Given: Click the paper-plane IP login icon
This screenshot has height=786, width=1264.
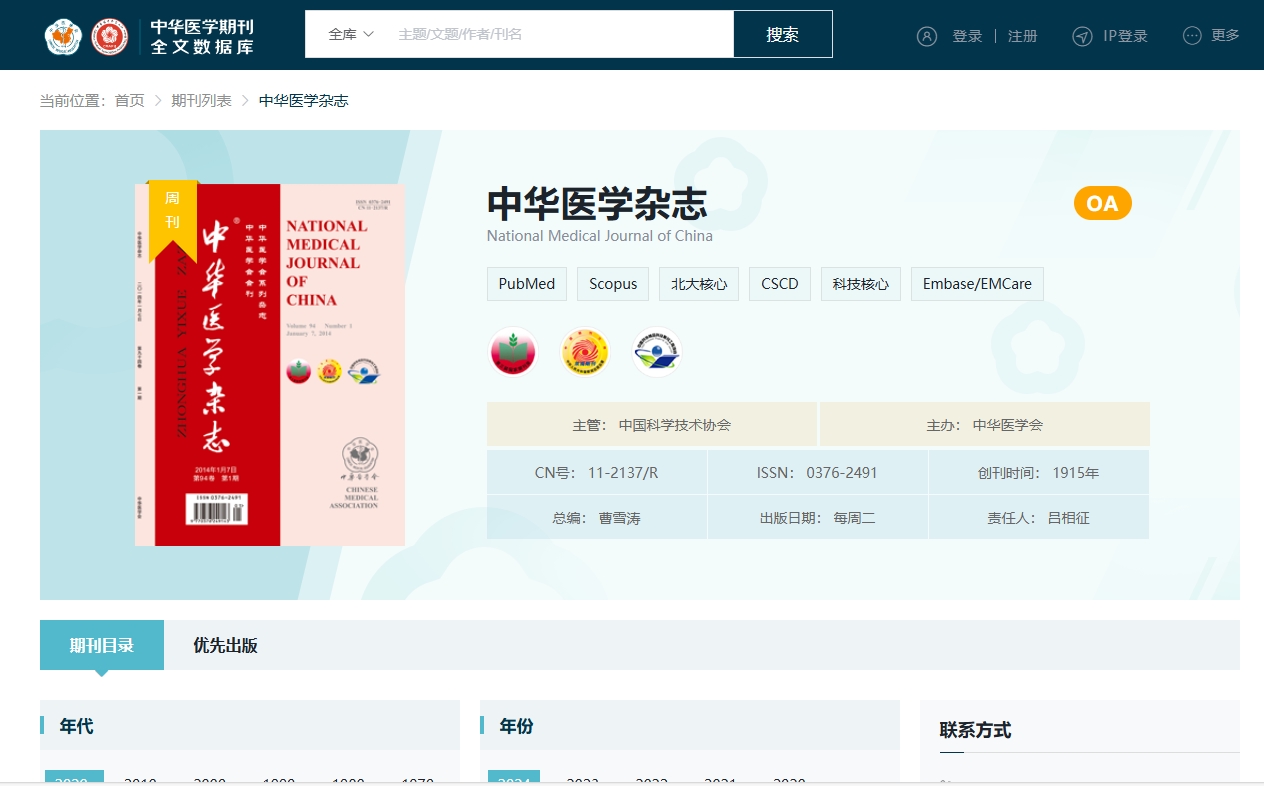Looking at the screenshot, I should [1082, 36].
